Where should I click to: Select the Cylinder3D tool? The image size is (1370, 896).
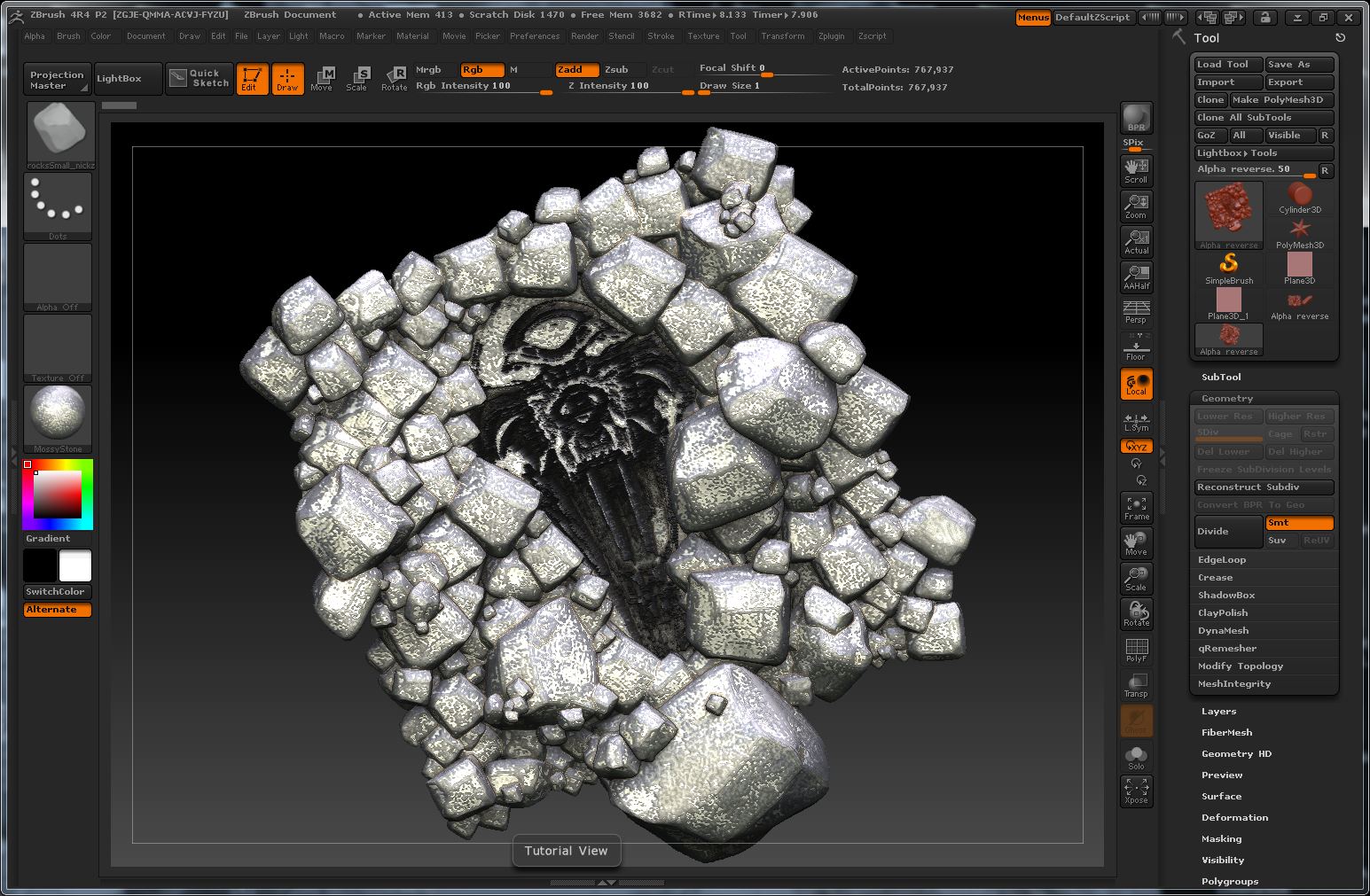pyautogui.click(x=1300, y=198)
